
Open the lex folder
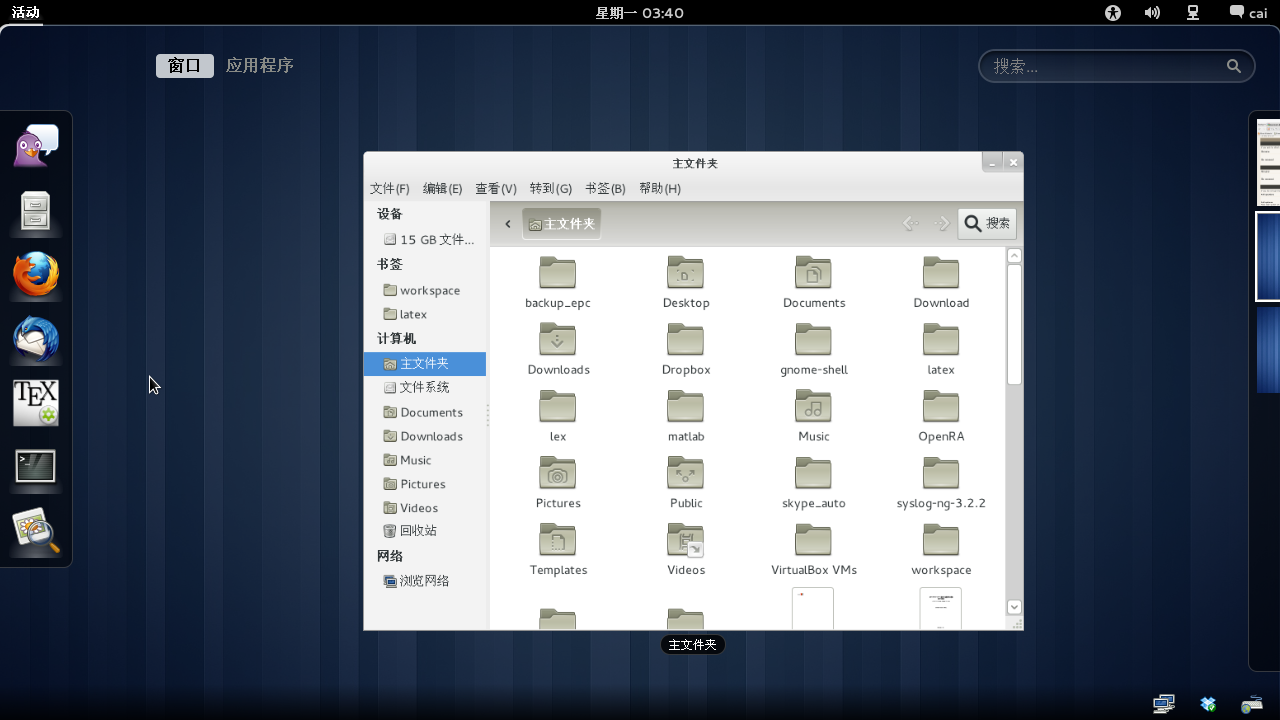click(x=558, y=417)
